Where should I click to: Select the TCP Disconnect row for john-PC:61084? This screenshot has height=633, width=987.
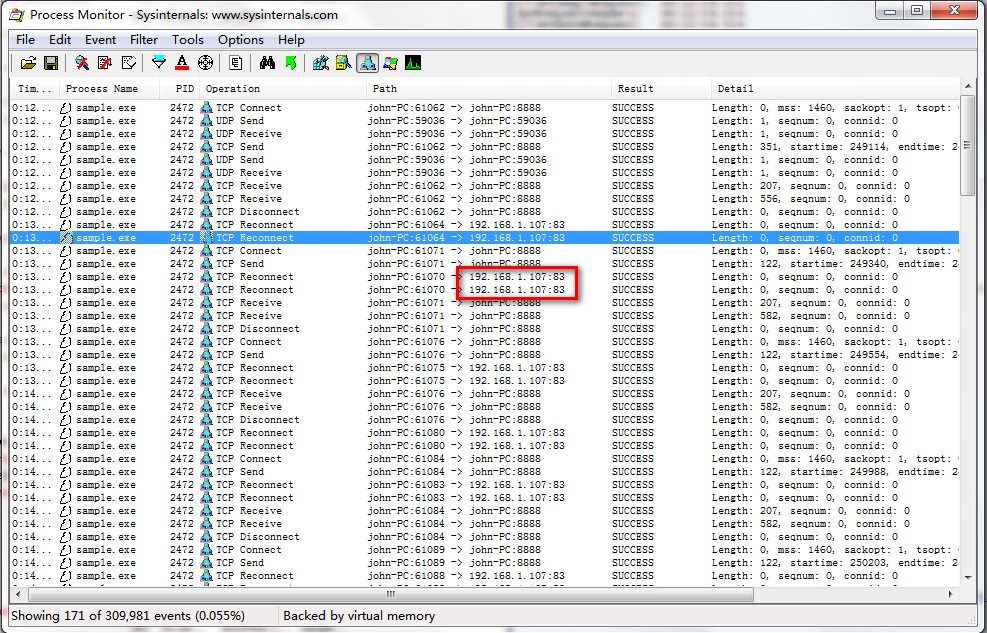point(485,537)
